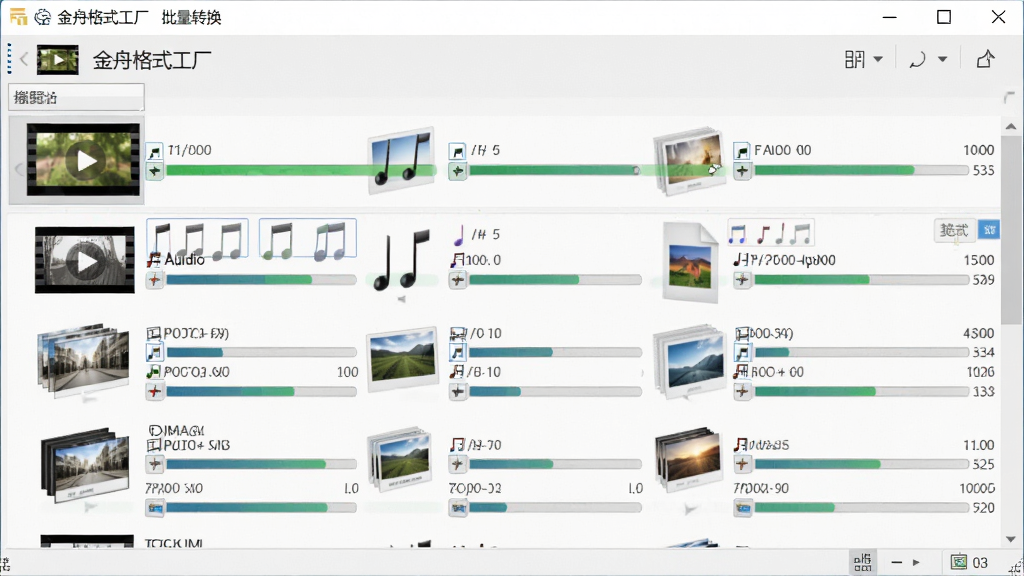Select the three-note music box above Audio
Image resolution: width=1024 pixels, height=576 pixels.
(197, 238)
